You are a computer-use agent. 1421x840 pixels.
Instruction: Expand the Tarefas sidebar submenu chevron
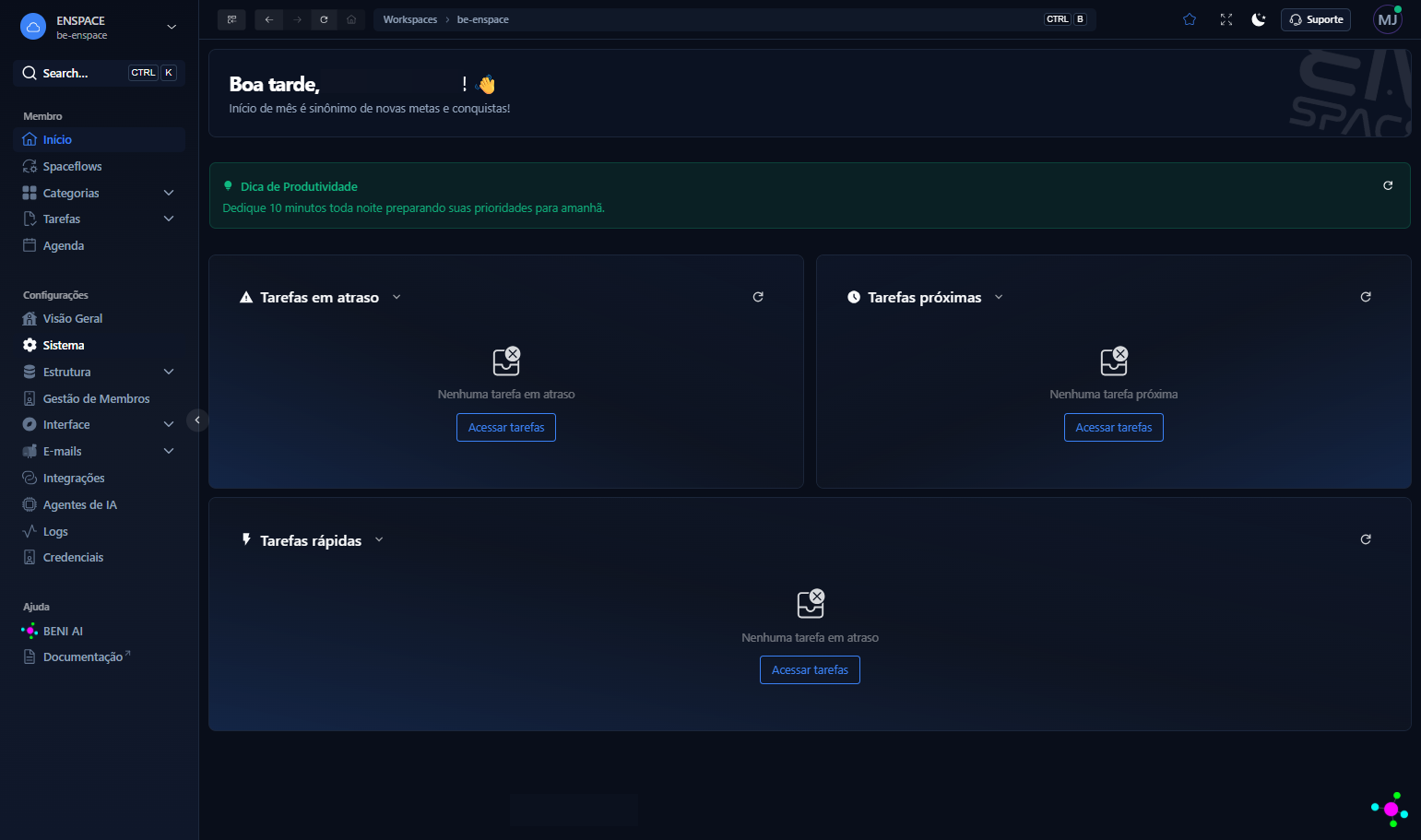pyautogui.click(x=169, y=219)
